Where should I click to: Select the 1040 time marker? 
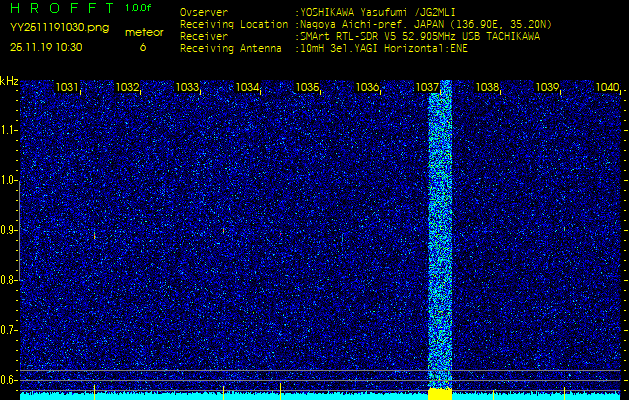click(x=607, y=88)
